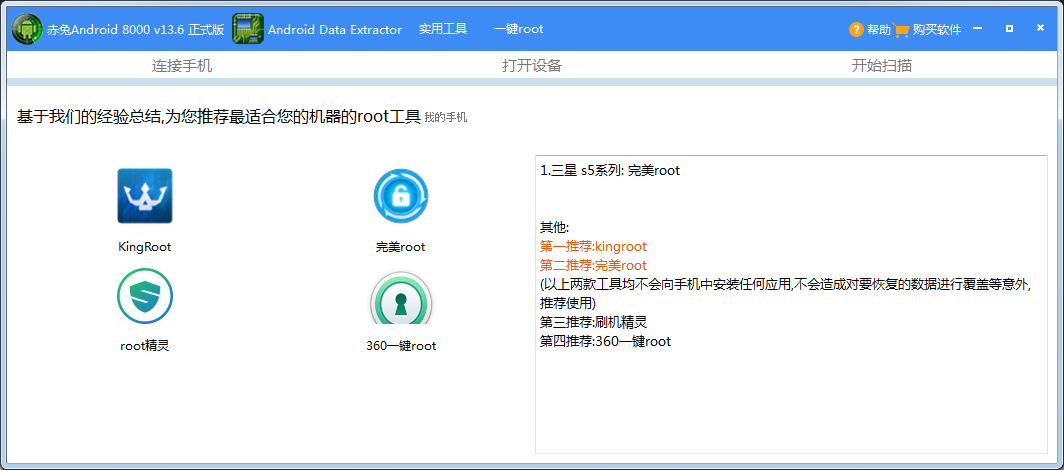Image resolution: width=1064 pixels, height=470 pixels.
Task: Open the 一键root menu
Action: tap(518, 29)
